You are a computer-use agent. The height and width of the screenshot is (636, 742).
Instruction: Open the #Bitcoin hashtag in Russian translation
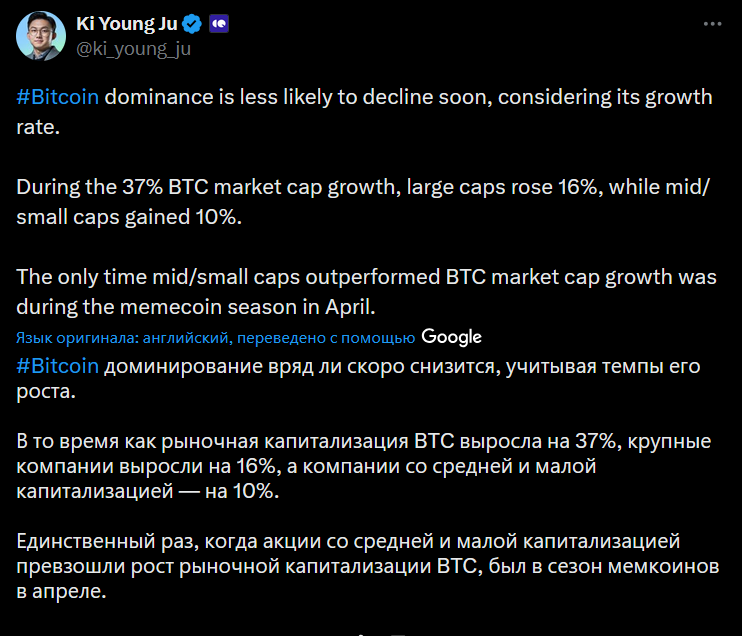[58, 366]
